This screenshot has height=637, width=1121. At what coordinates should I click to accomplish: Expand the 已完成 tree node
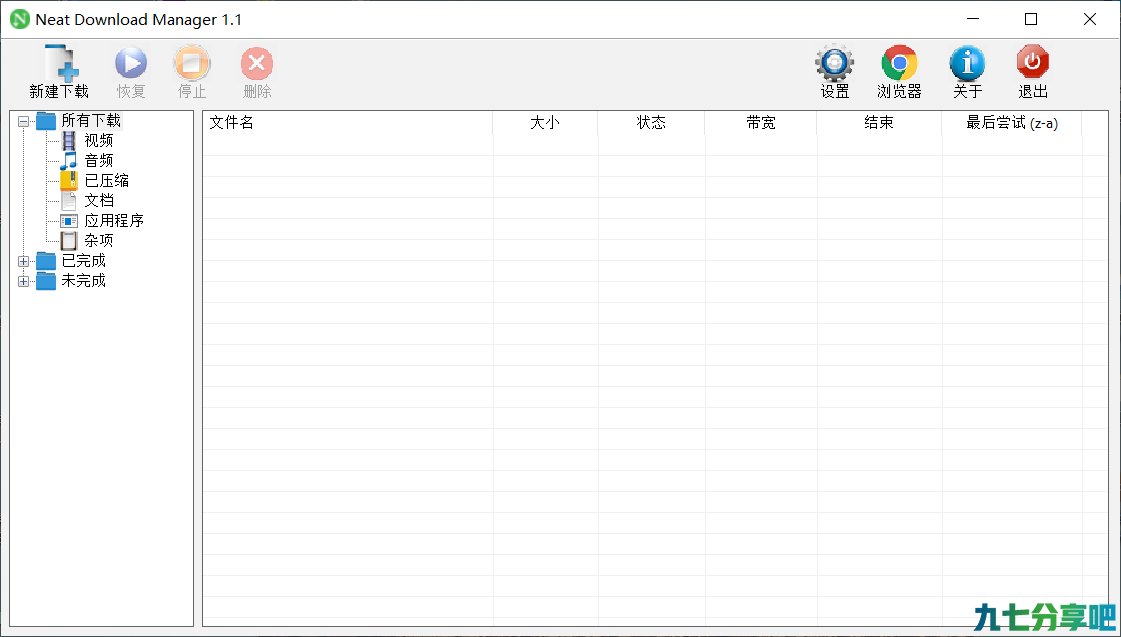(24, 262)
